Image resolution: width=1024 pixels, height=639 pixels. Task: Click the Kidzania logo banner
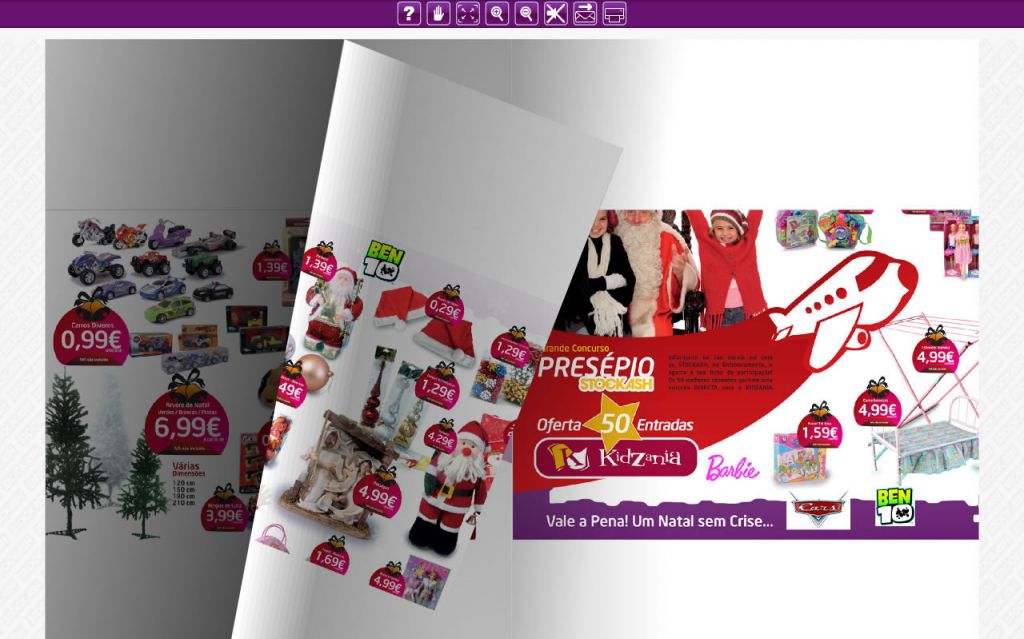click(616, 458)
